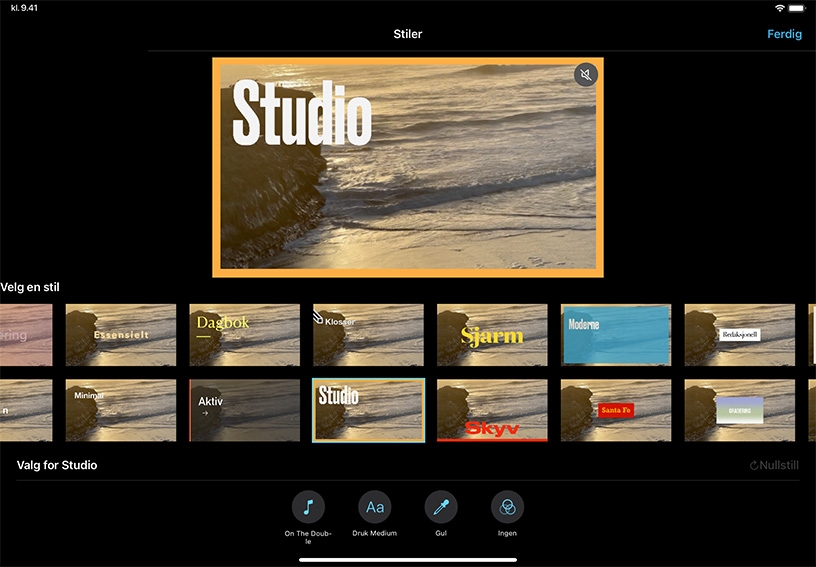The width and height of the screenshot is (816, 567).
Task: Select the Essensielt style thumbnail
Action: [121, 335]
